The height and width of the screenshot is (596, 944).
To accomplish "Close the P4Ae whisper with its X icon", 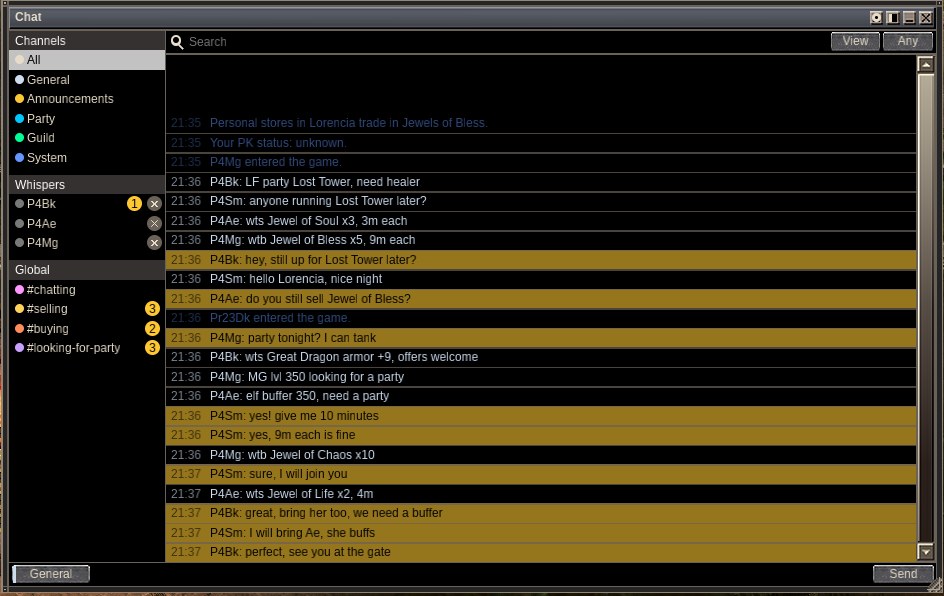I will tap(154, 224).
